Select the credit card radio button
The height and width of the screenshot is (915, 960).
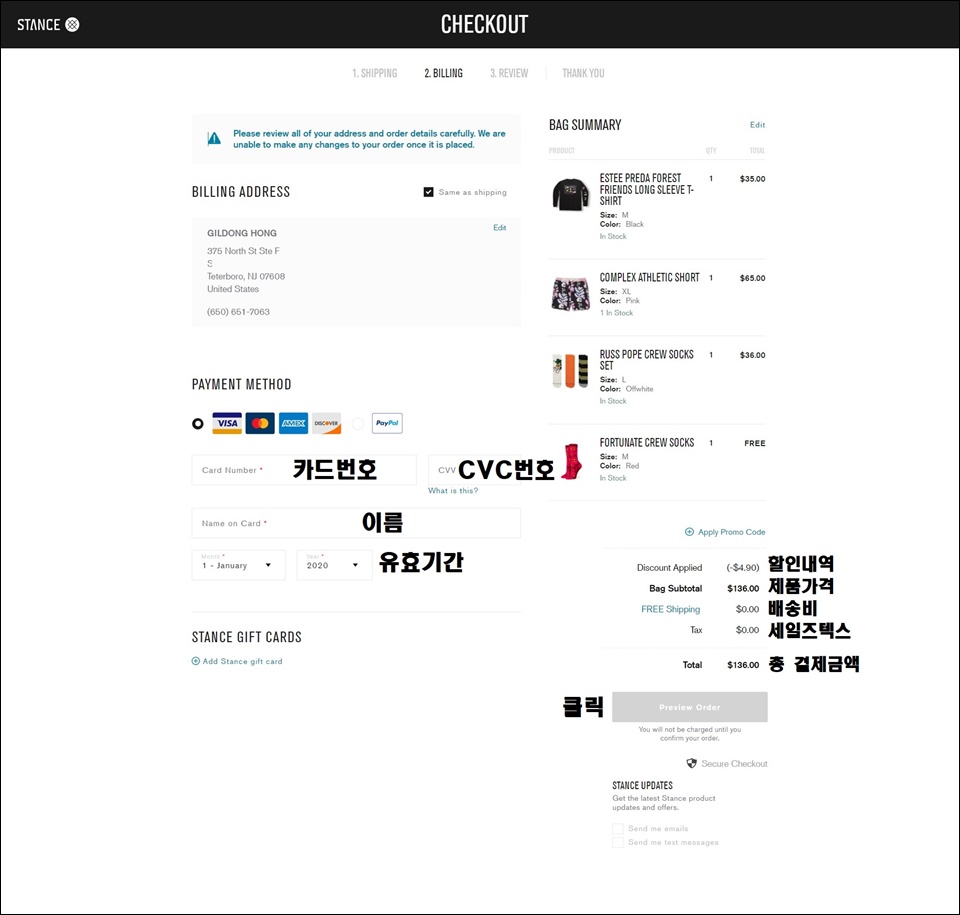(x=198, y=423)
